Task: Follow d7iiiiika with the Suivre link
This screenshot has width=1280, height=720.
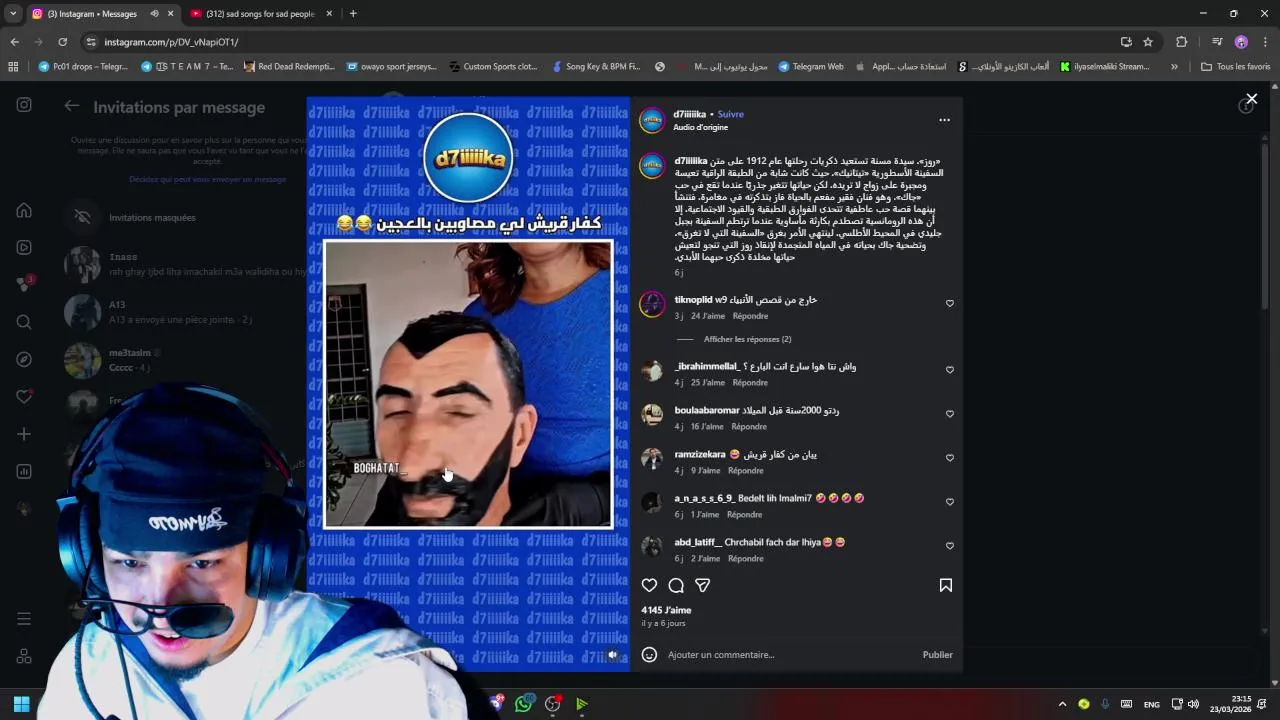Action: pos(730,114)
